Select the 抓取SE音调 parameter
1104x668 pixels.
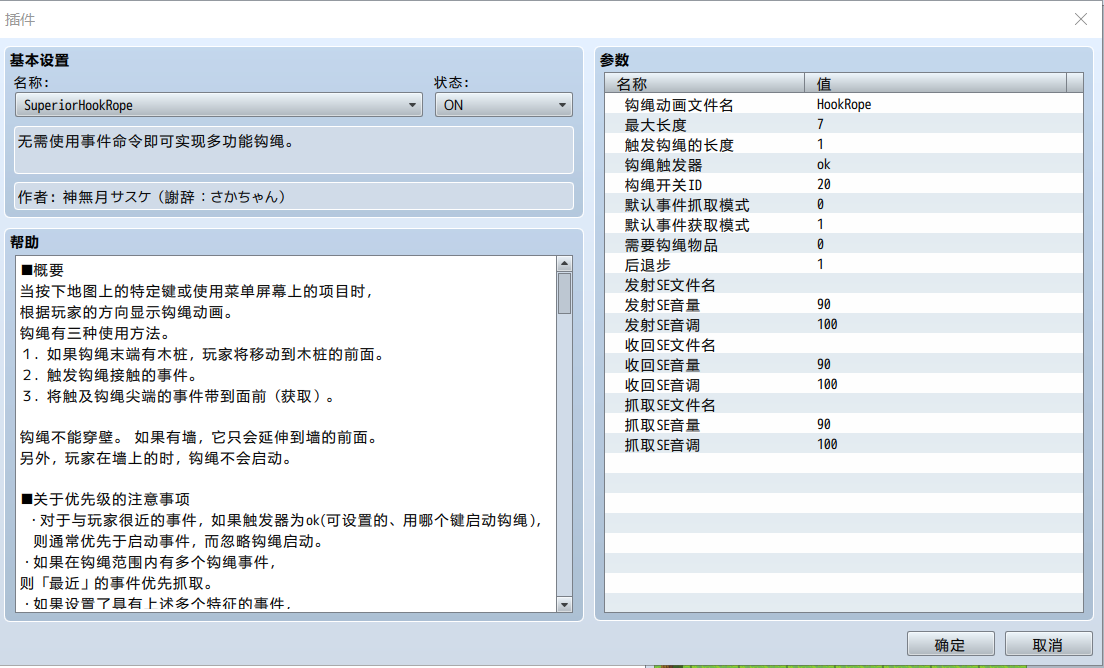pos(843,444)
